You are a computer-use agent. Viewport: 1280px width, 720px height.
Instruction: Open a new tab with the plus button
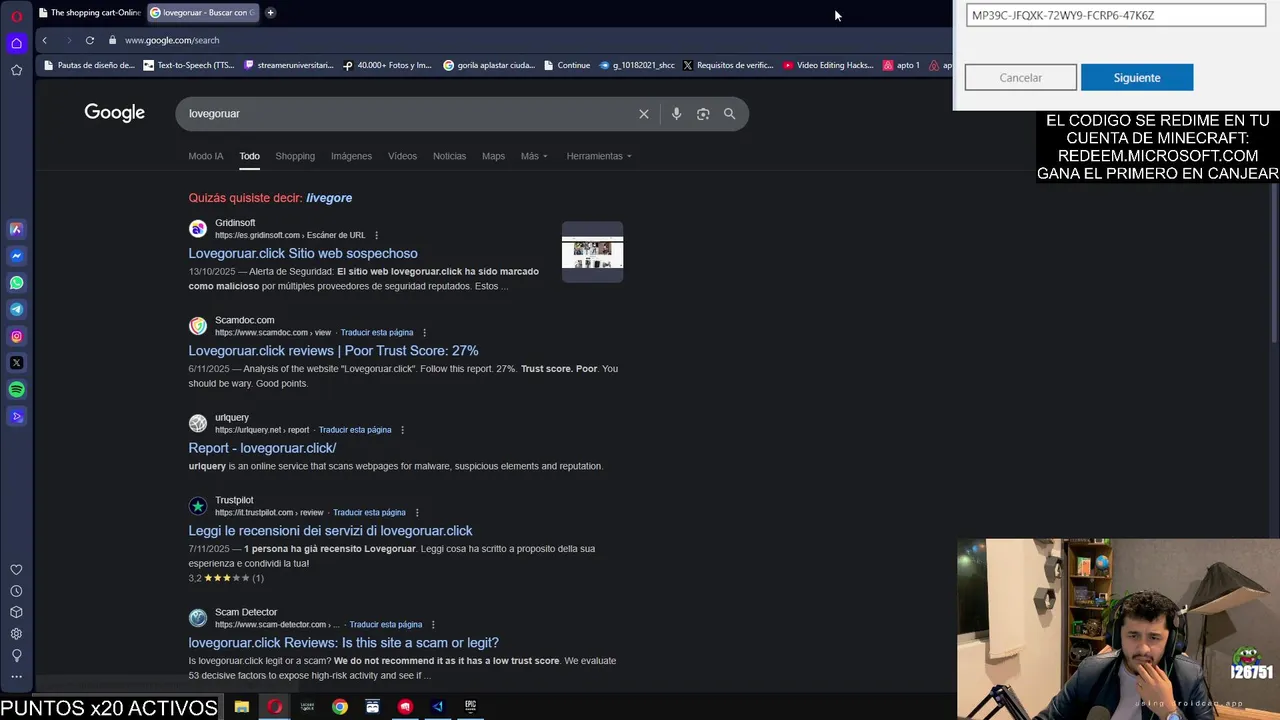tap(270, 13)
